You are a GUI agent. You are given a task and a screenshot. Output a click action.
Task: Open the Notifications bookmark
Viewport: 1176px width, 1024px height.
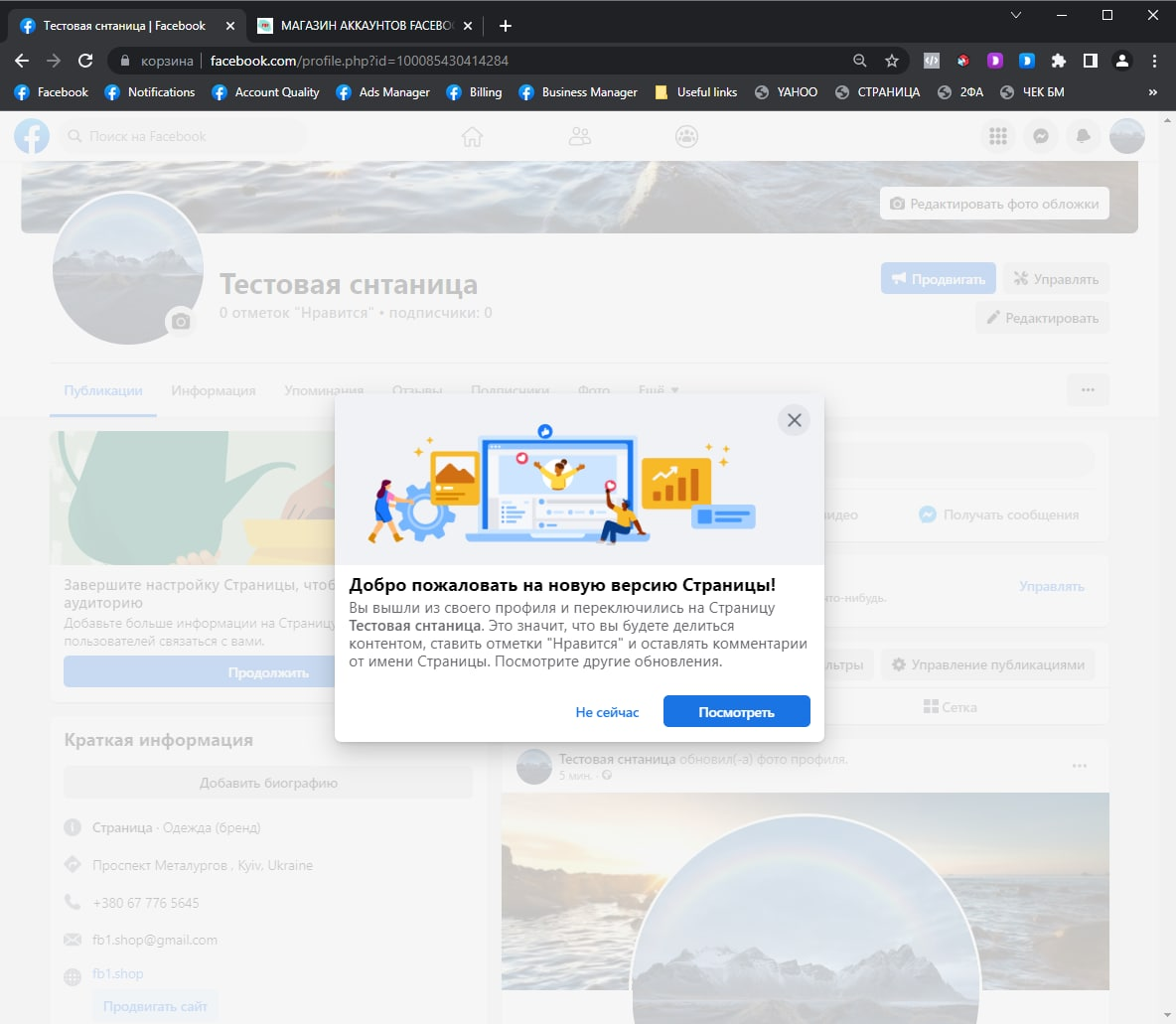[x=150, y=92]
